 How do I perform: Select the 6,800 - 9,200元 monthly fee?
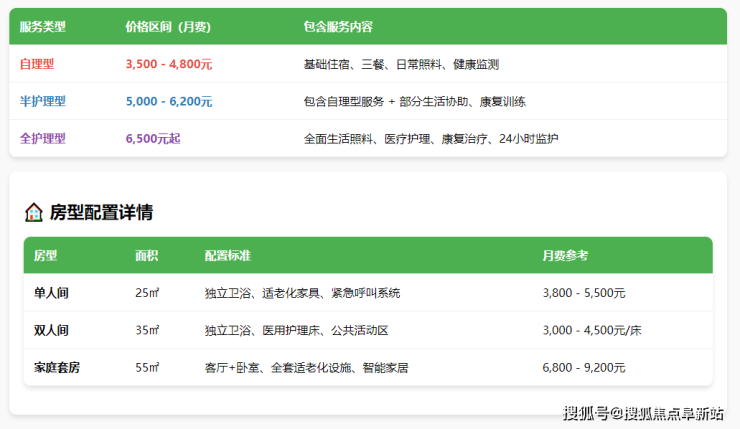tap(584, 367)
